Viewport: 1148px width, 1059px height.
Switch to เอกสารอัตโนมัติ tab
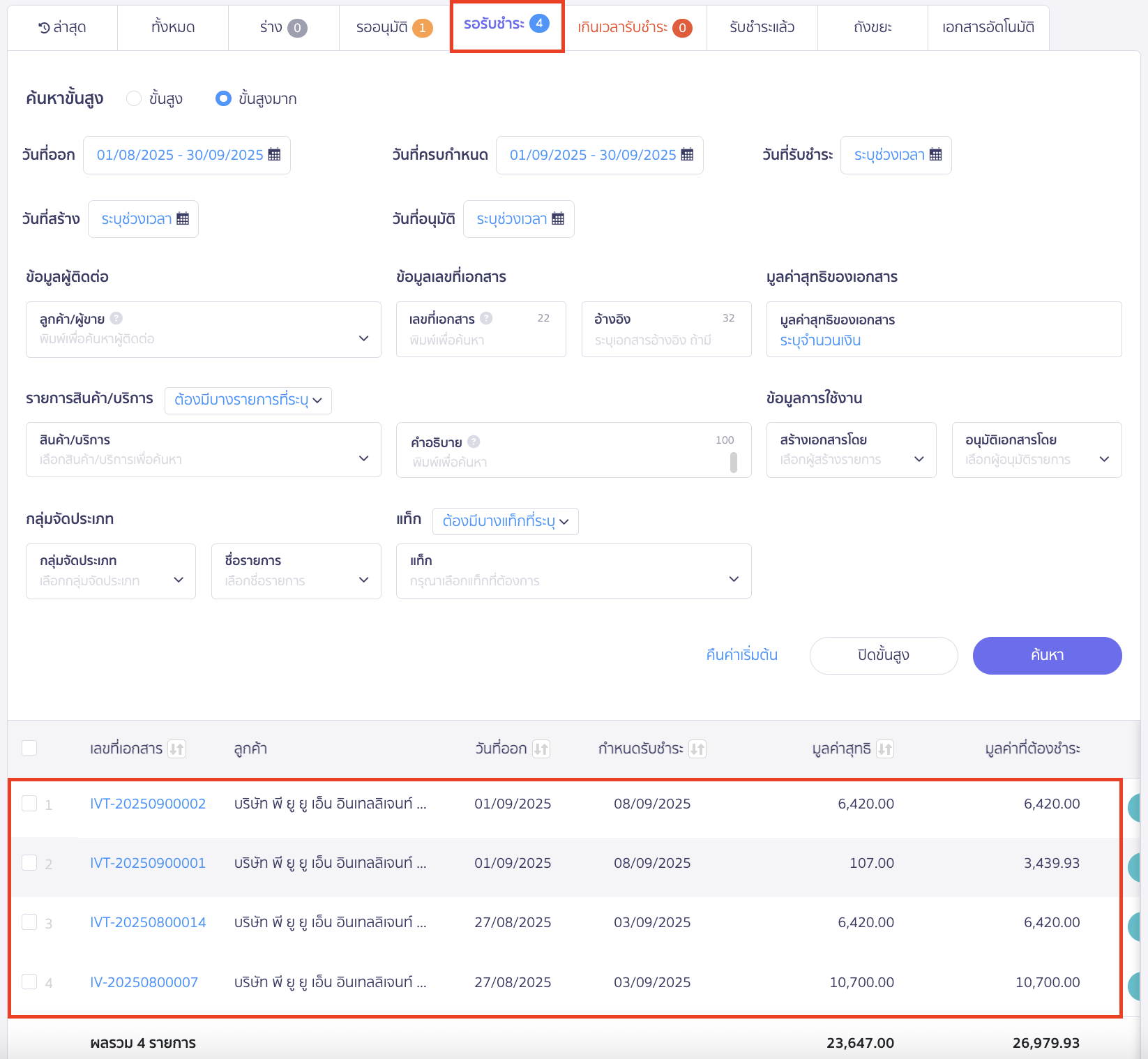tap(988, 28)
